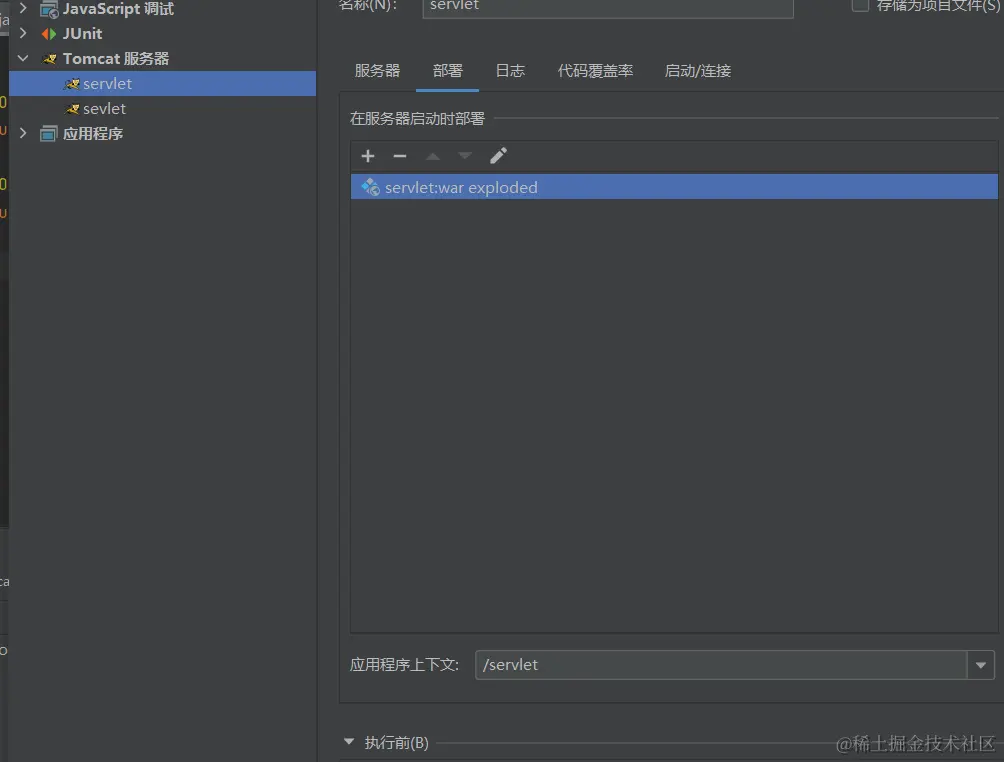Select servlet:war exploded in deployment list
This screenshot has height=762, width=1004.
point(674,187)
